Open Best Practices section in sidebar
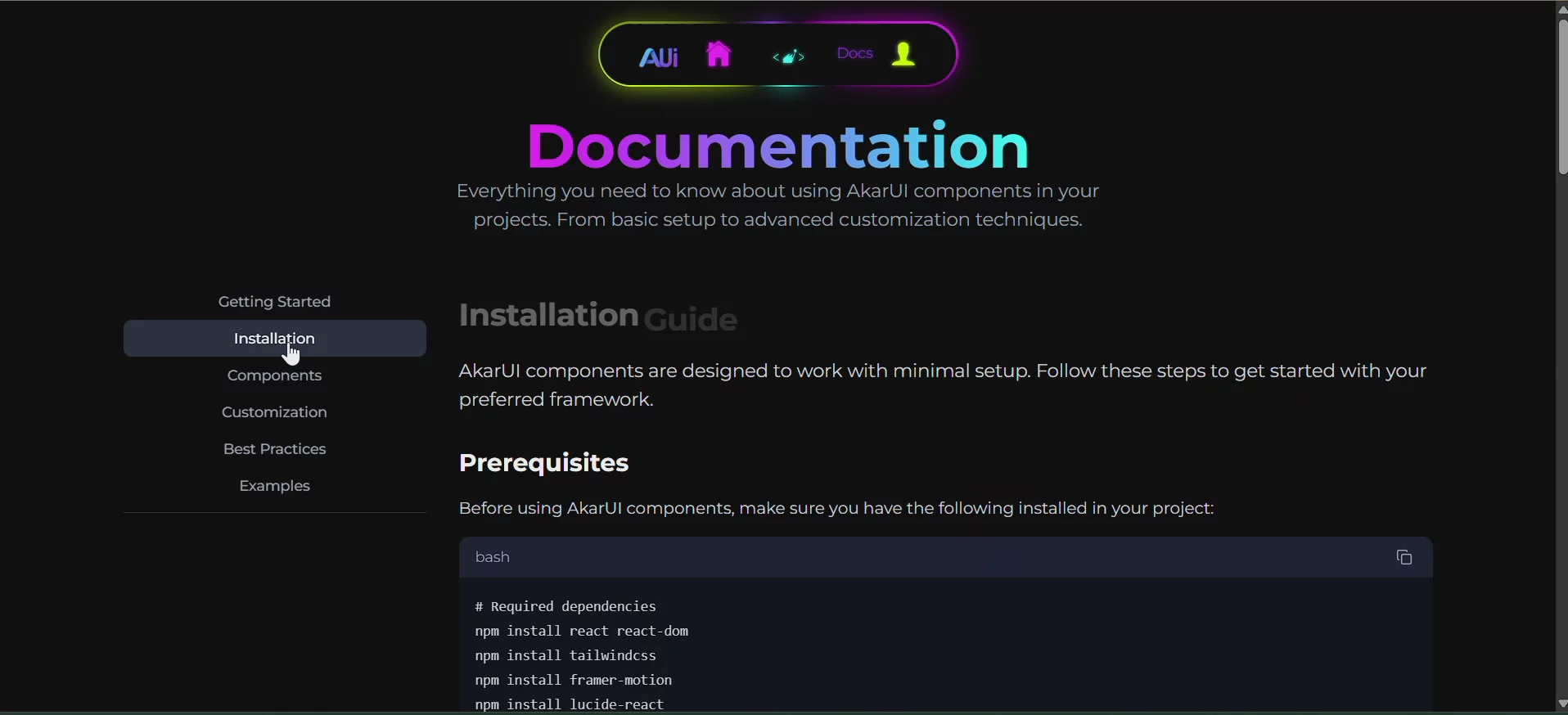Screen dimensions: 1568x715 point(275,448)
